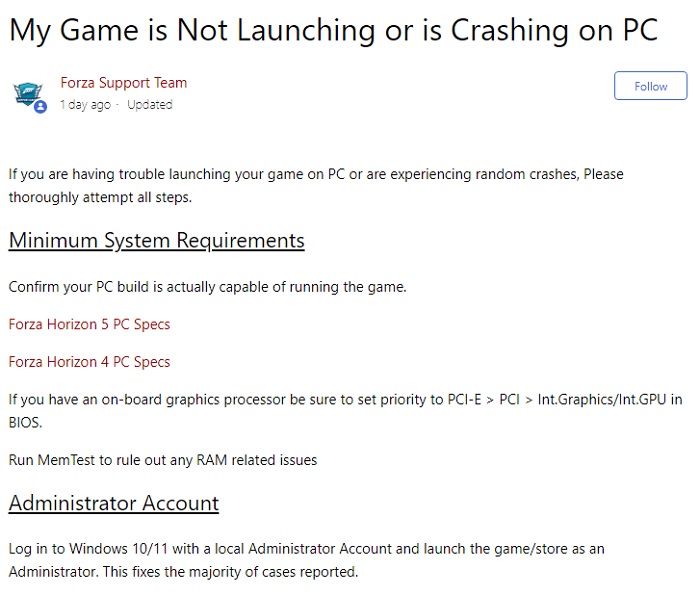Open the Forza Horizon 5 PC Specs link

click(x=89, y=324)
